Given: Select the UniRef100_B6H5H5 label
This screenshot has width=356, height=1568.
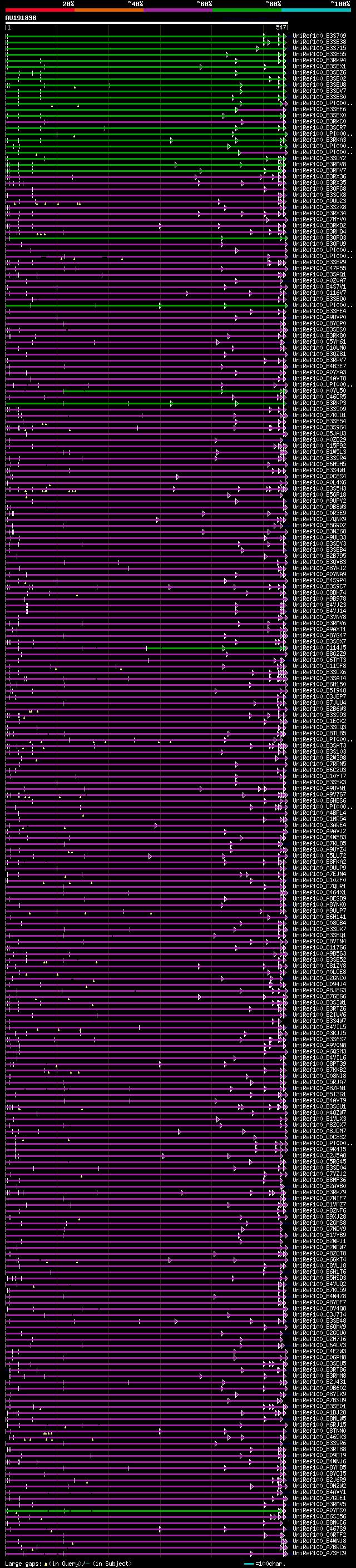Looking at the screenshot, I should [x=319, y=464].
